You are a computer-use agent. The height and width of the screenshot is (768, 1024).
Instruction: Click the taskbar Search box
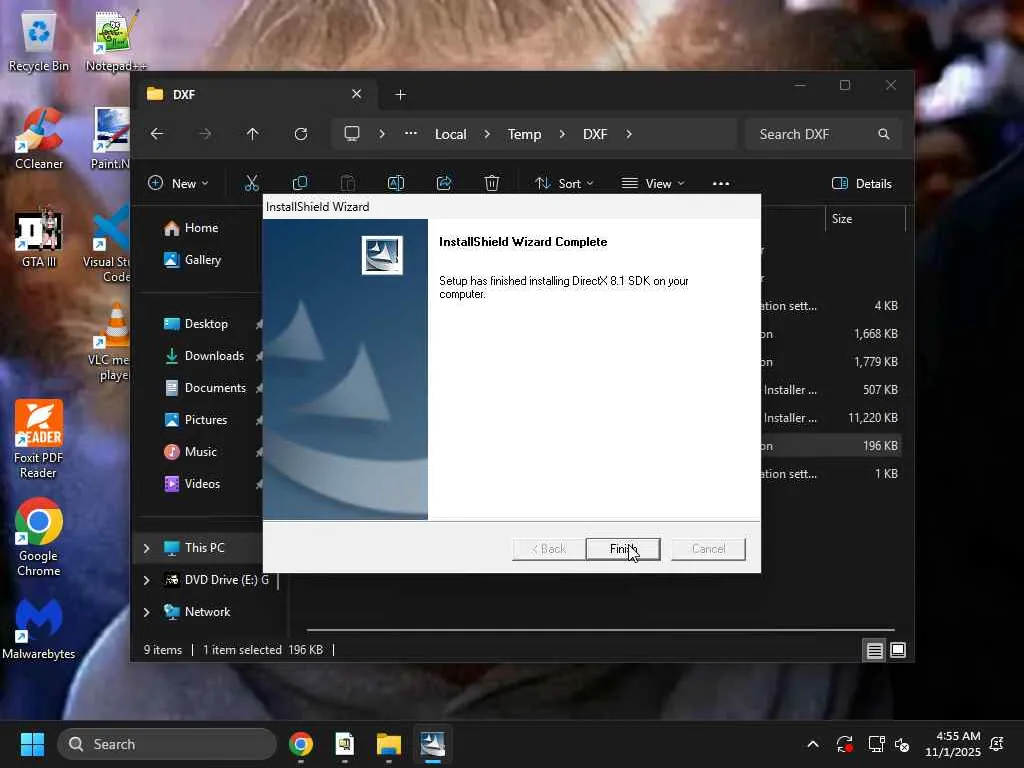[167, 744]
